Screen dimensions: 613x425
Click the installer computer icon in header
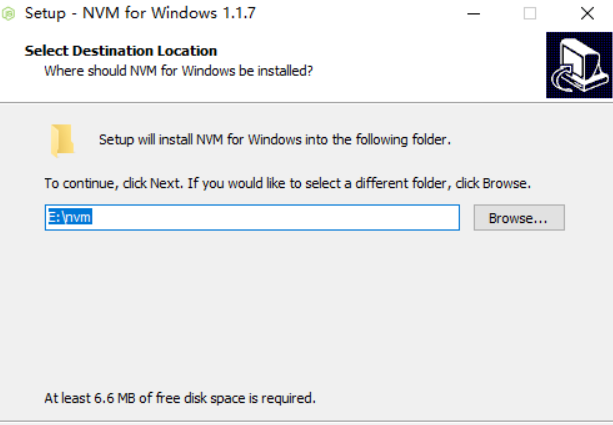pyautogui.click(x=579, y=64)
